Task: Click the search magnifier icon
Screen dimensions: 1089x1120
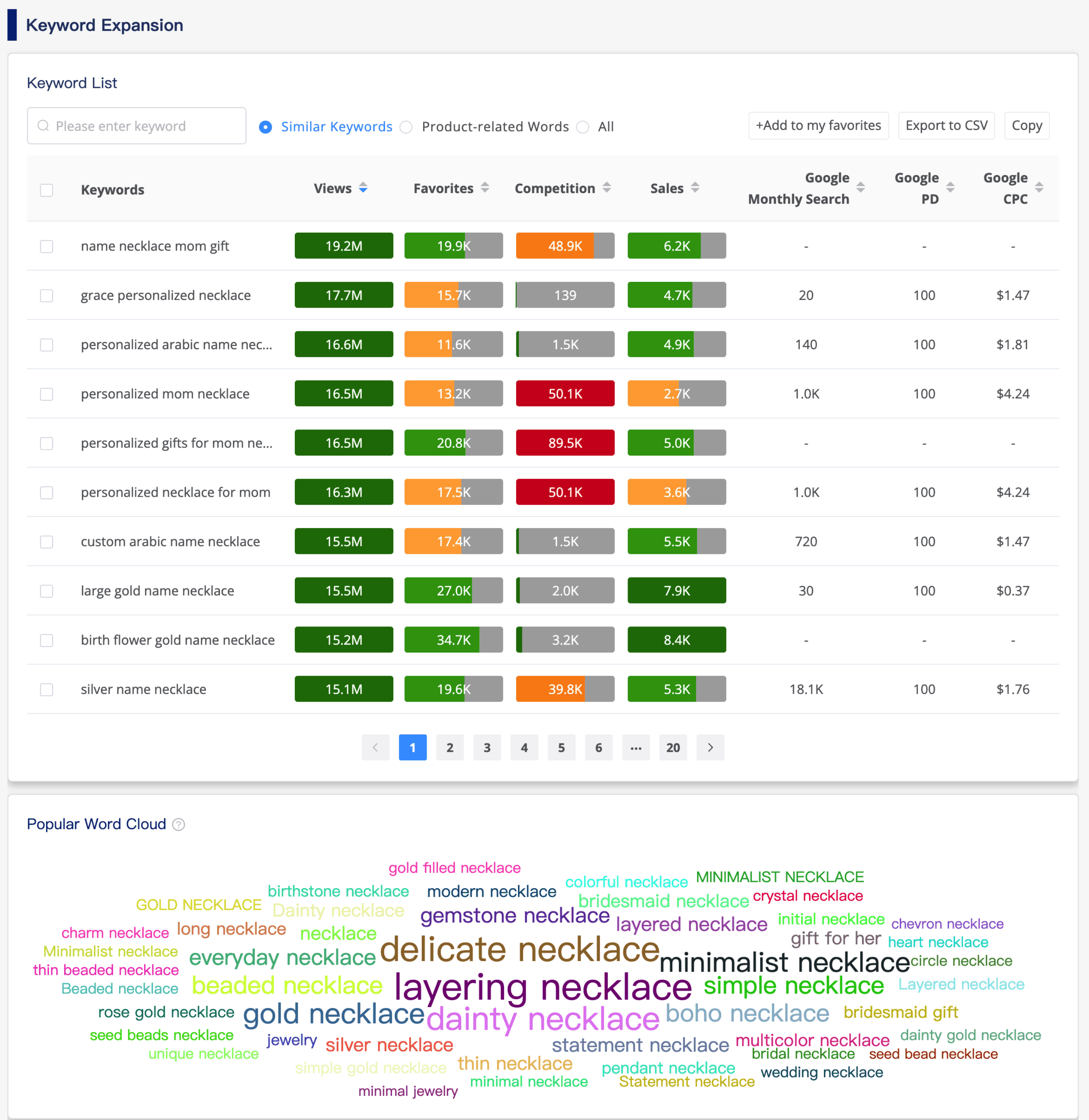Action: point(43,126)
